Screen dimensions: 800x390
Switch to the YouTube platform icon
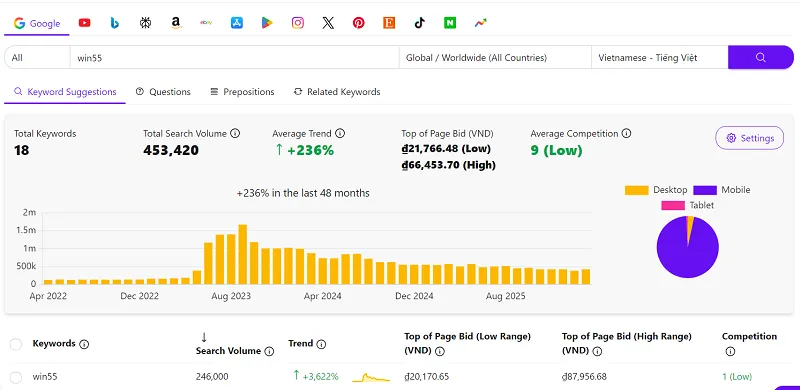coord(85,23)
